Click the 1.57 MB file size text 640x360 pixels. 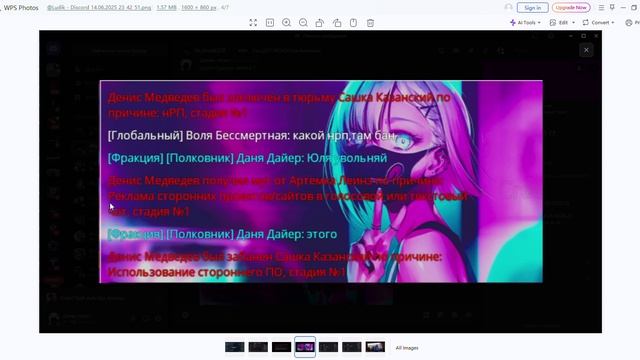point(167,8)
